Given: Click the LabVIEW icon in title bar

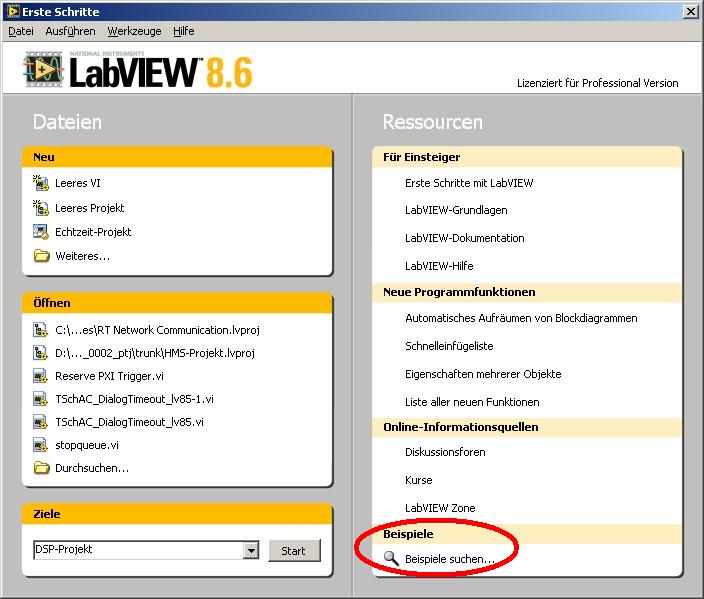Looking at the screenshot, I should [x=13, y=11].
